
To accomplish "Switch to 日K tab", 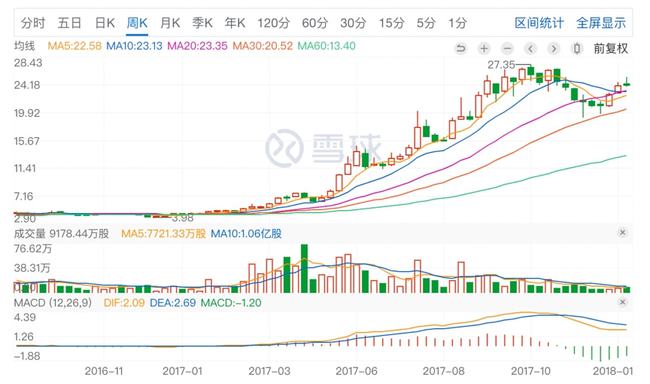I will pos(104,23).
